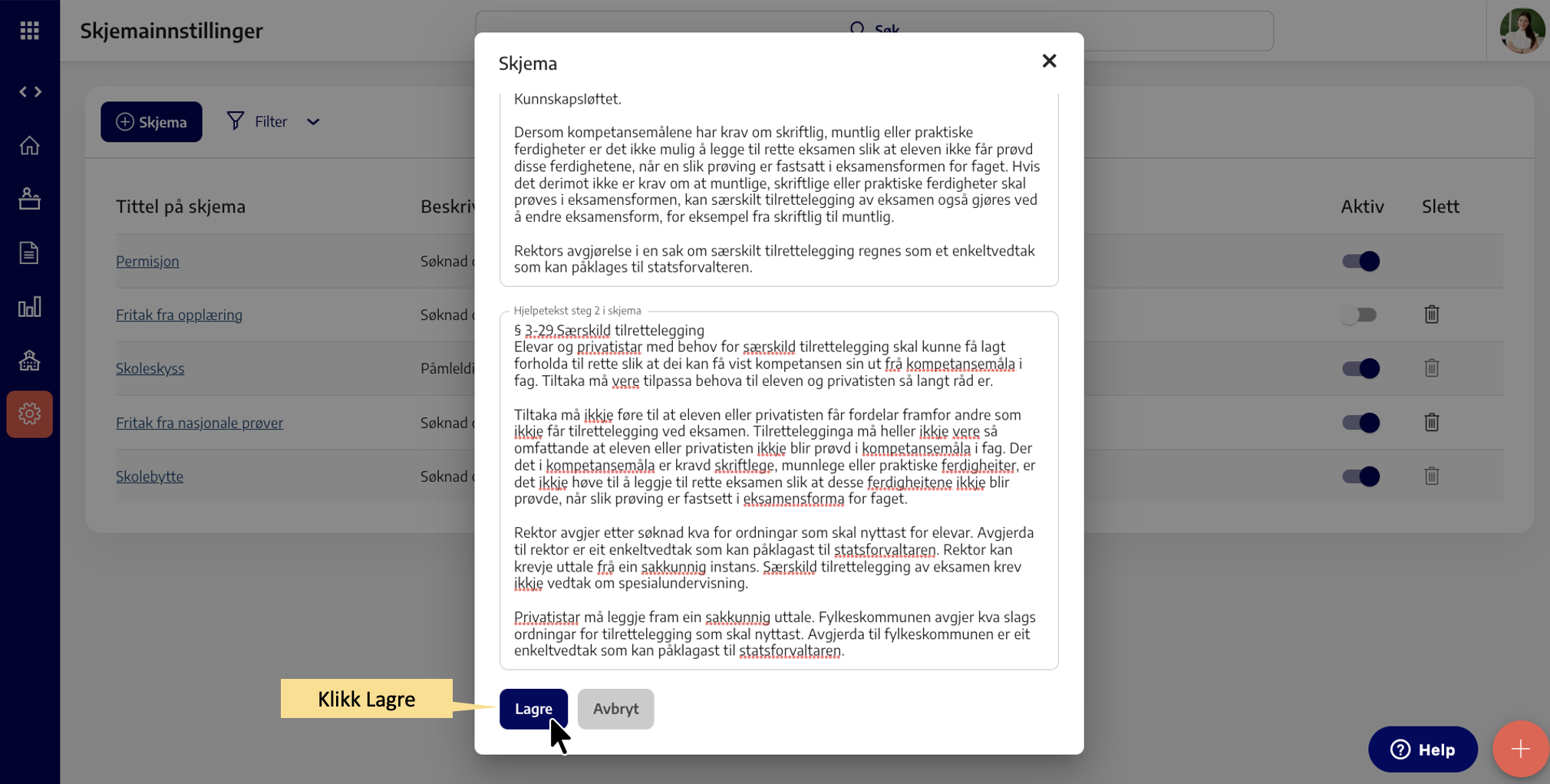Open the school building icon in sidebar
Screen dimensions: 1550x784
[29, 360]
